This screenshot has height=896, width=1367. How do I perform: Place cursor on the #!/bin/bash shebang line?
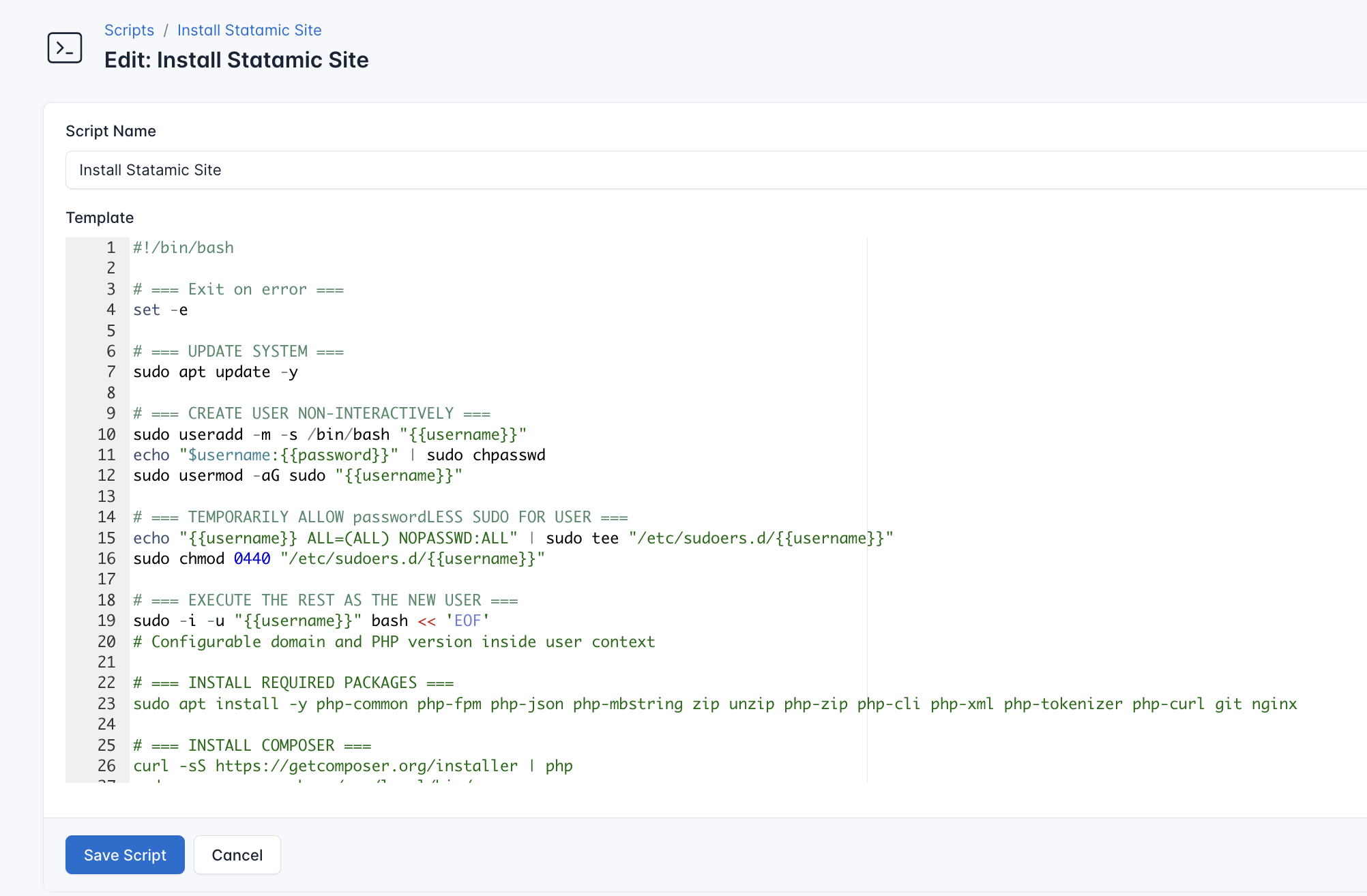(183, 248)
